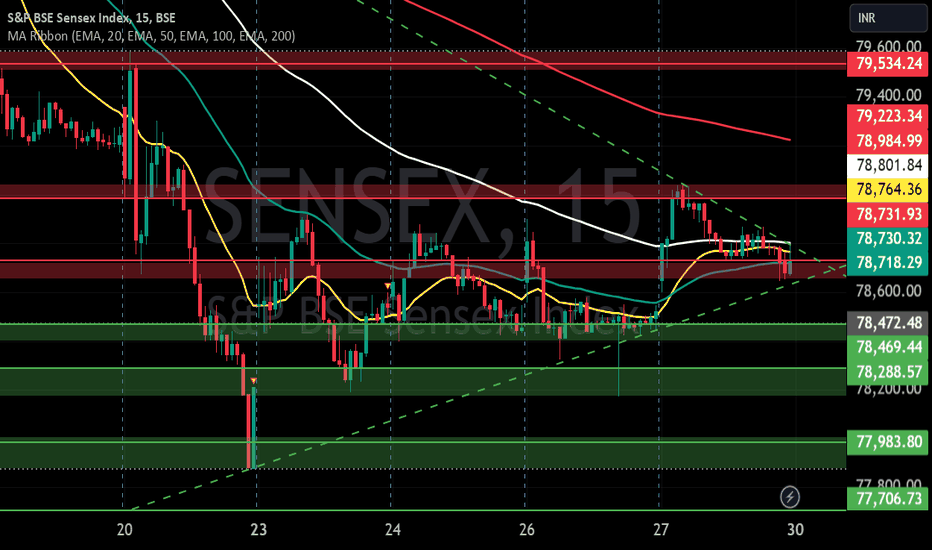
Task: Click the 79,223.34 red price label
Action: pyautogui.click(x=887, y=115)
